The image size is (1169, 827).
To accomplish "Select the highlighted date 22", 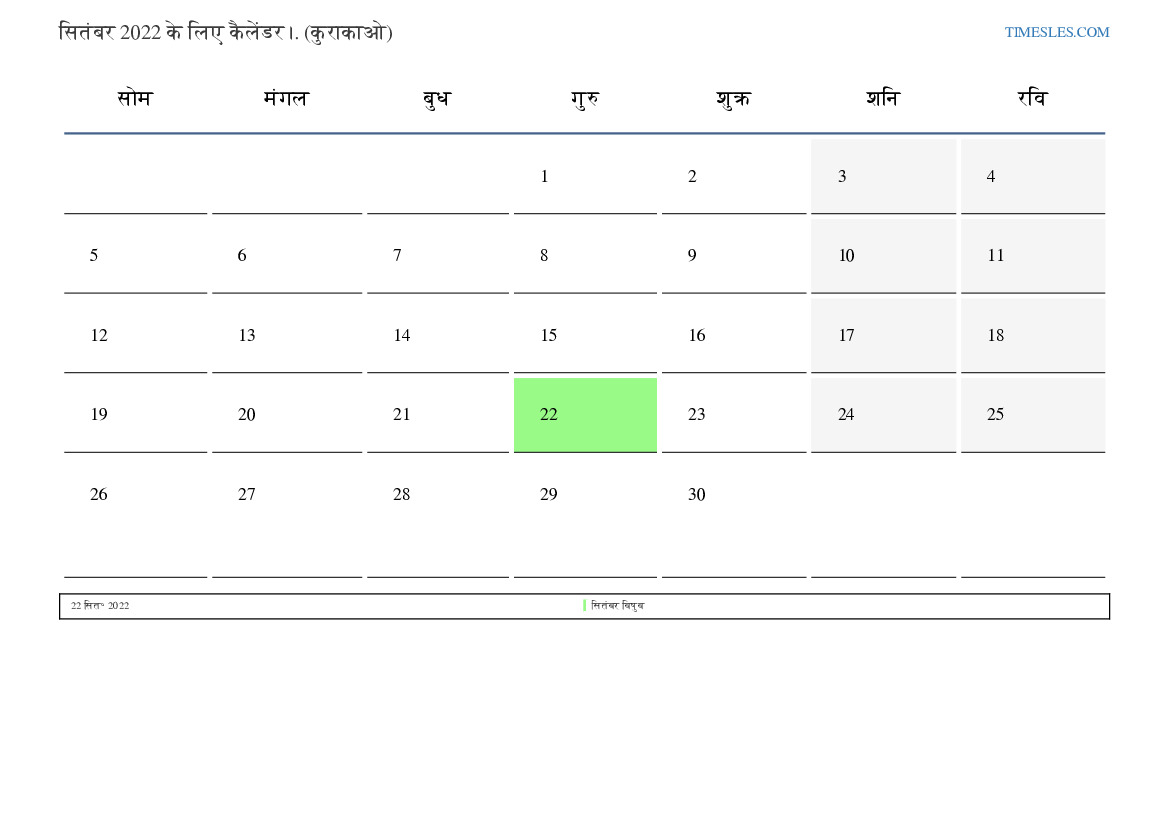I will click(x=585, y=415).
